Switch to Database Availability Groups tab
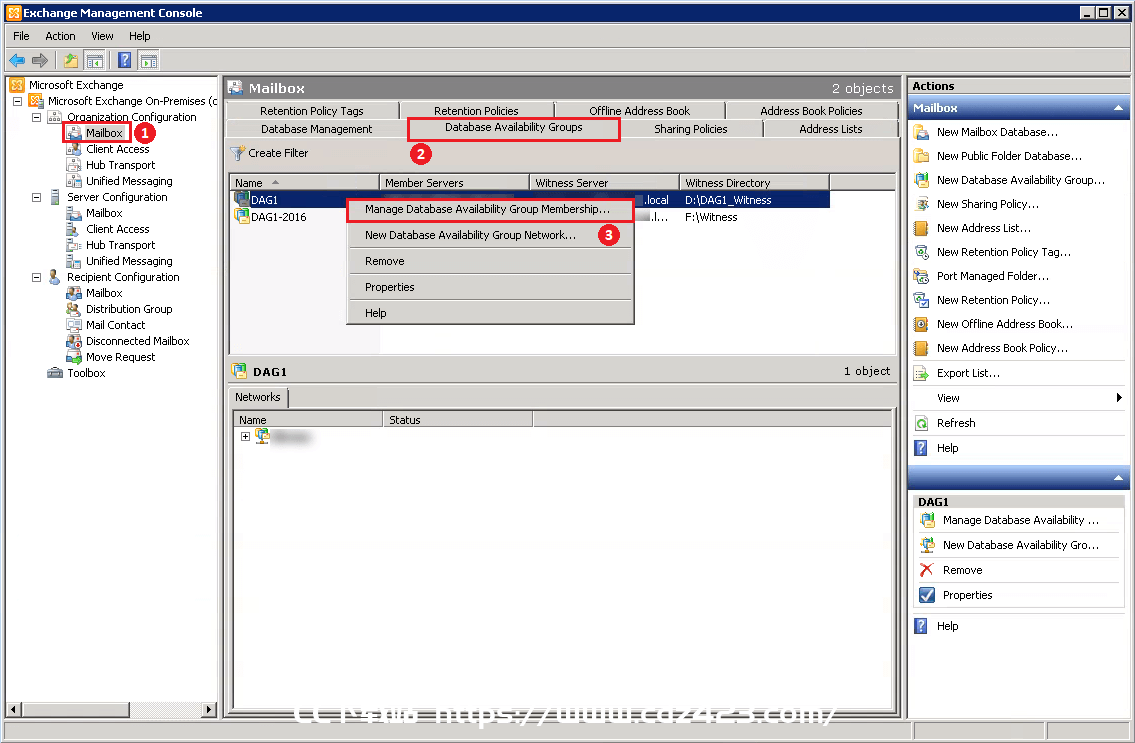The image size is (1135, 743). [513, 127]
